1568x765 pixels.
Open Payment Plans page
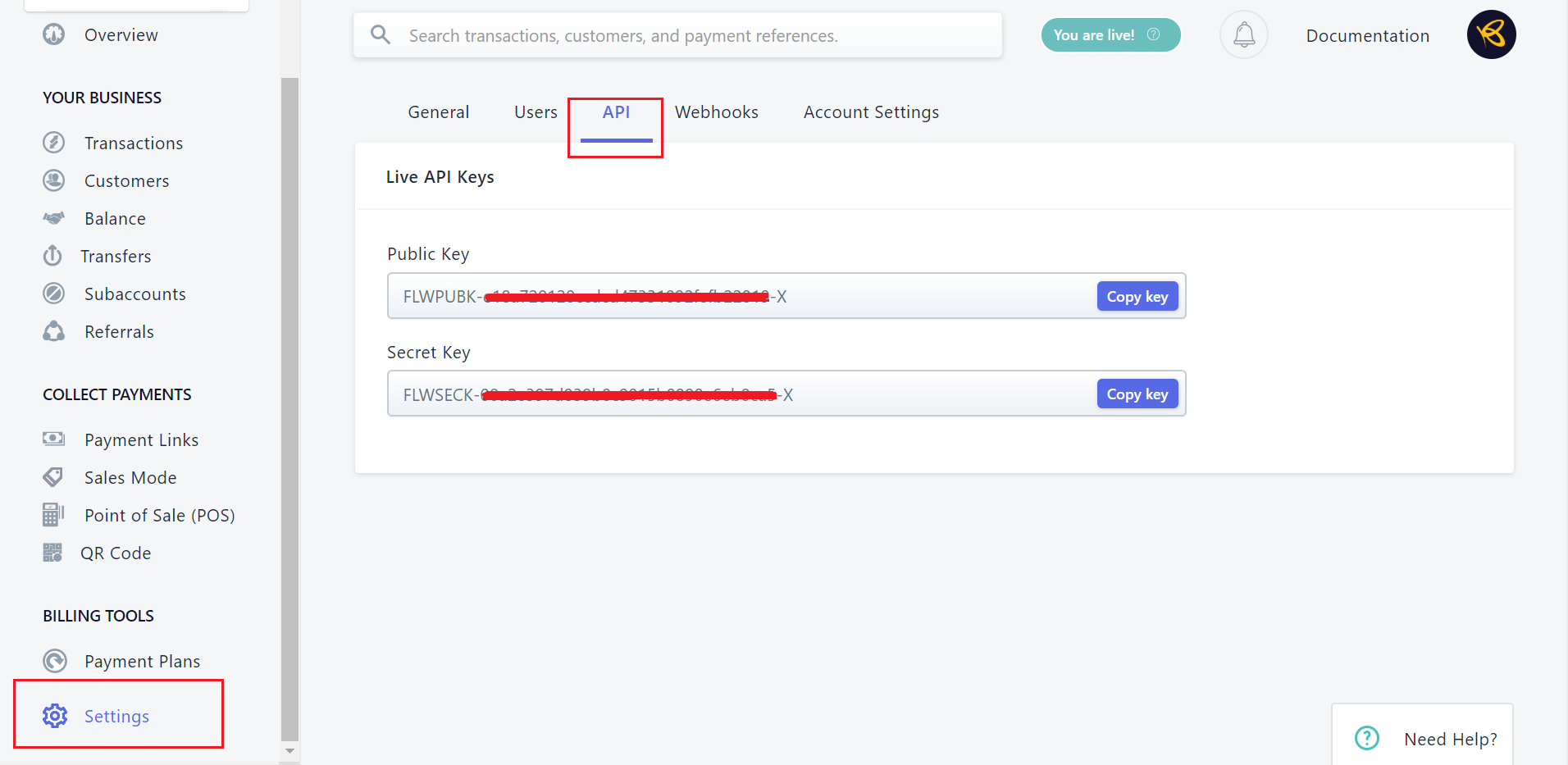[142, 661]
